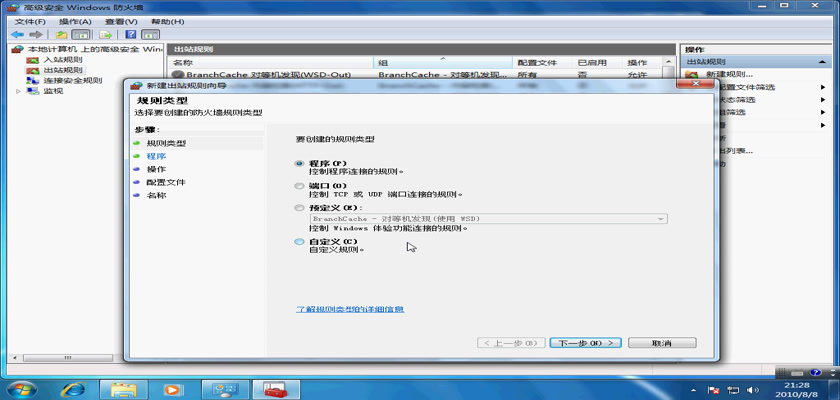This screenshot has height=400, width=840.
Task: Click the up-one-level folder toolbar icon
Action: coord(61,34)
